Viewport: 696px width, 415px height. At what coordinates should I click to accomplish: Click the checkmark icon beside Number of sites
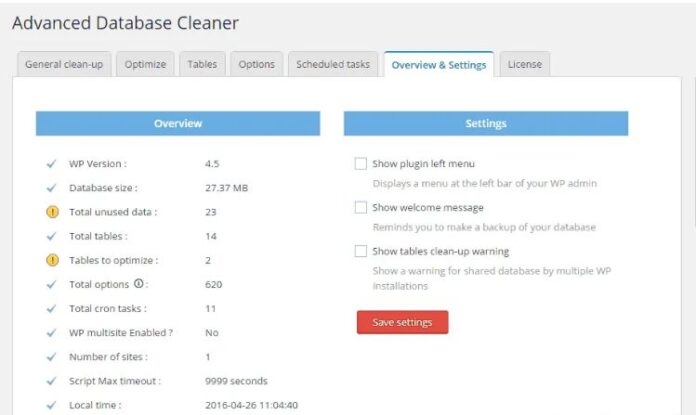pyautogui.click(x=51, y=356)
